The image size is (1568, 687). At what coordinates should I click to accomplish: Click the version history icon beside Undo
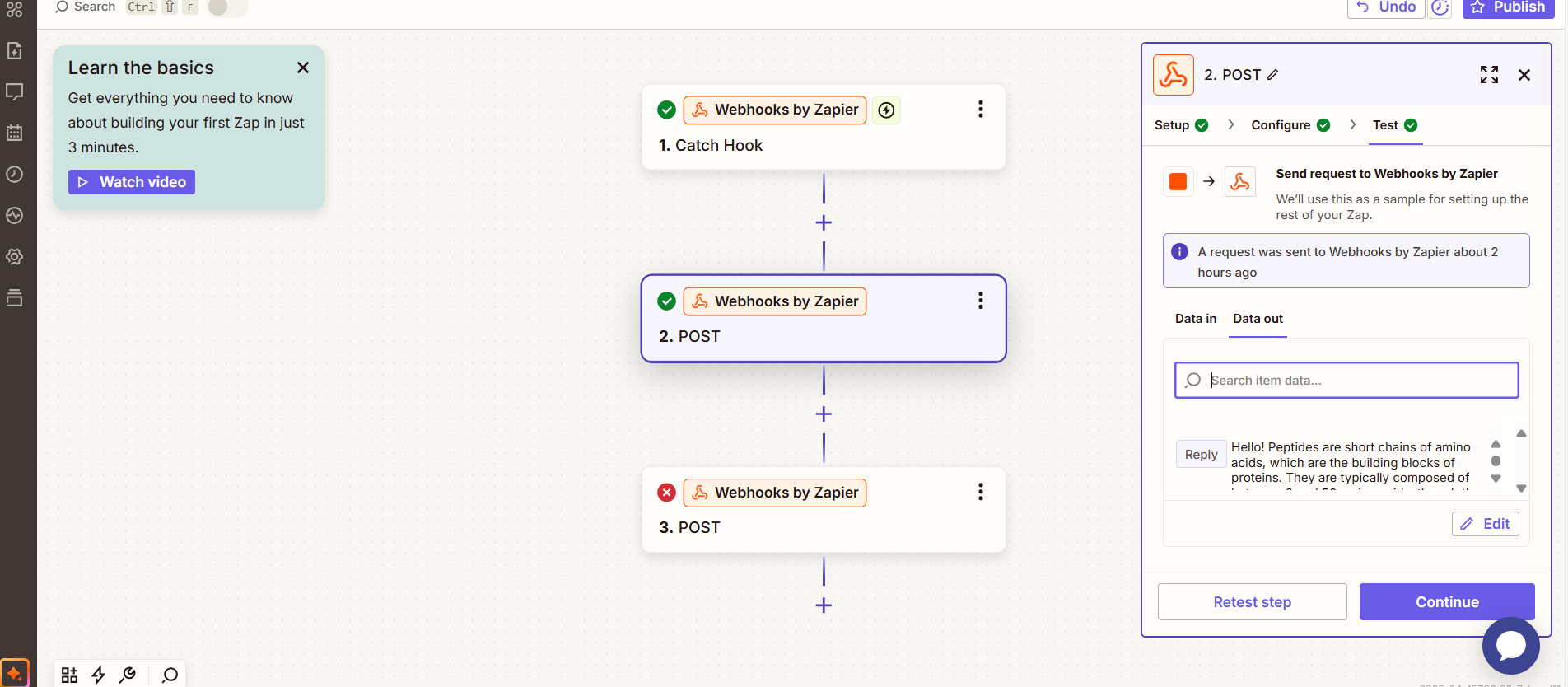click(x=1440, y=7)
